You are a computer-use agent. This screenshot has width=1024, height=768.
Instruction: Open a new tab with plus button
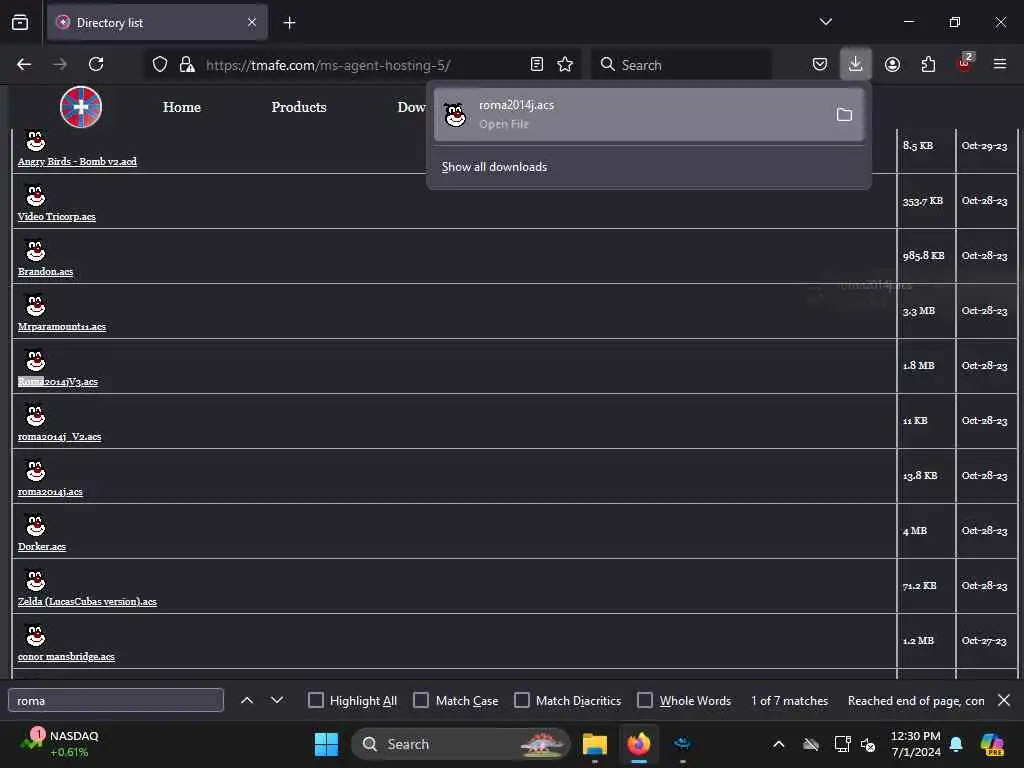tap(289, 23)
